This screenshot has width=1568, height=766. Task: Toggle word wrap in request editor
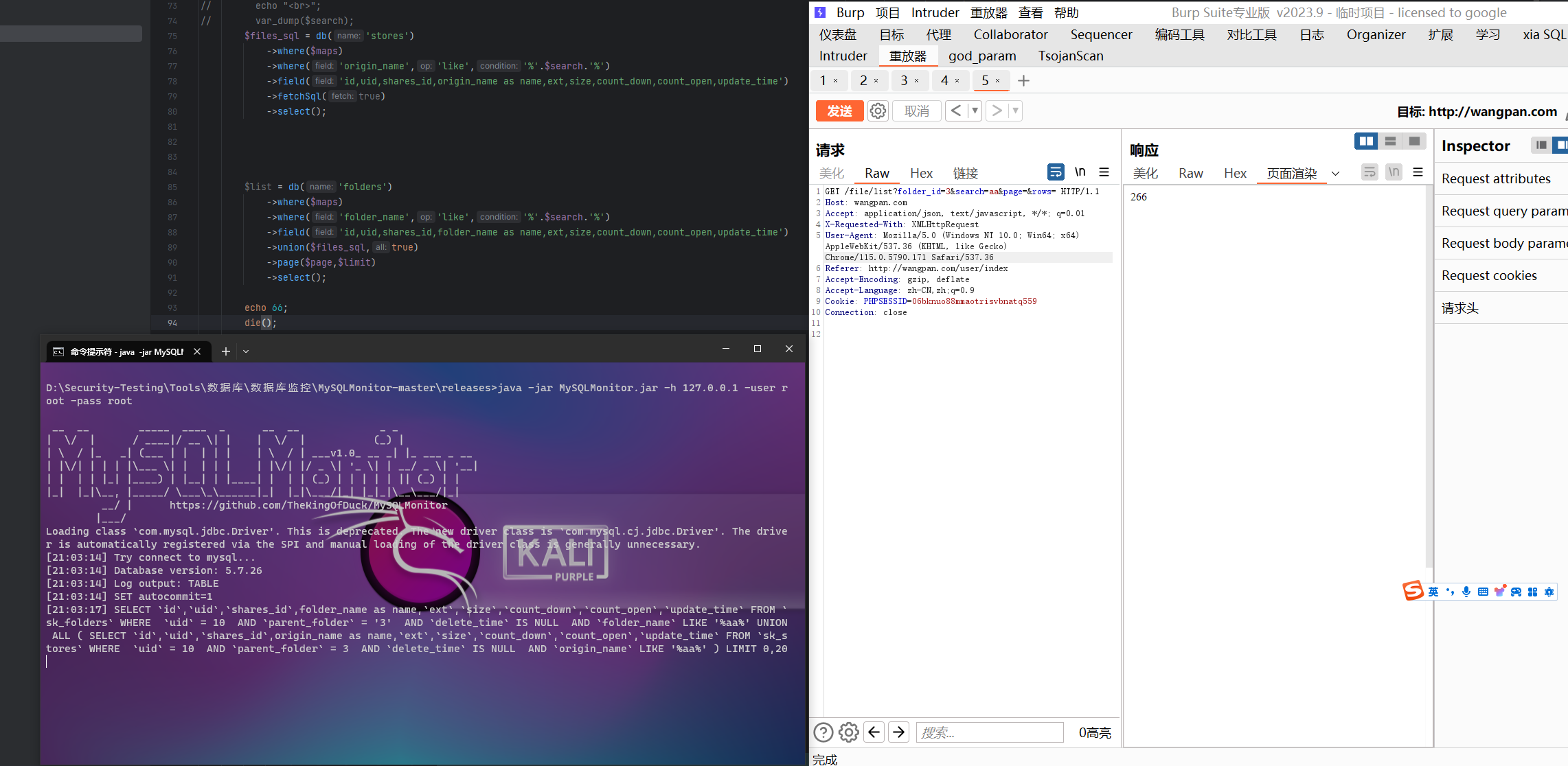tap(1056, 172)
